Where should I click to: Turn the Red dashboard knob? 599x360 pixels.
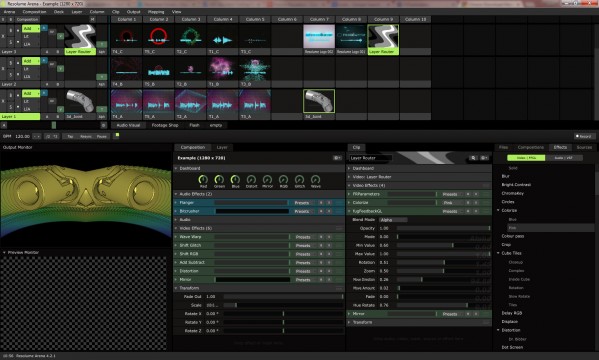[x=203, y=179]
